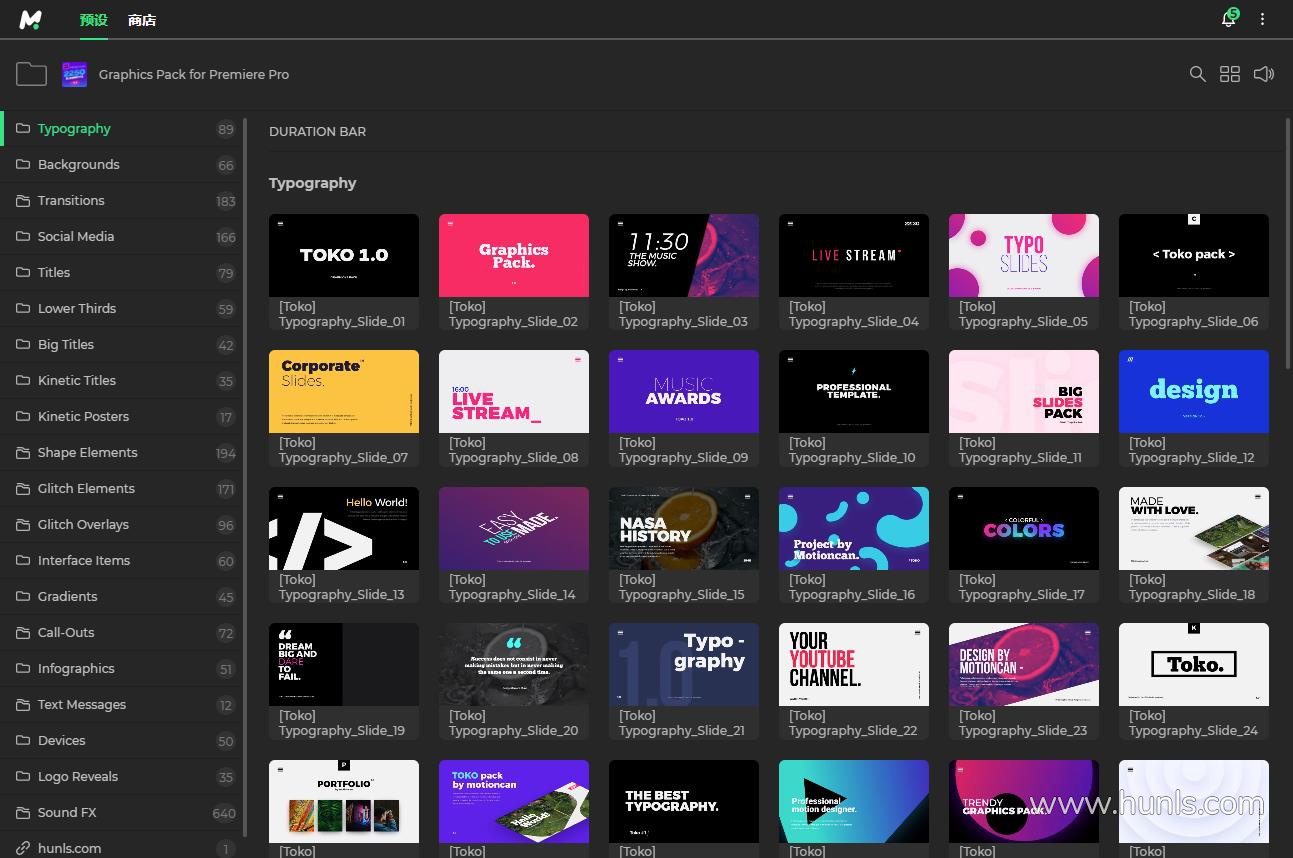The image size is (1293, 858).
Task: Open the Glitch Overlays folder
Action: coord(83,524)
